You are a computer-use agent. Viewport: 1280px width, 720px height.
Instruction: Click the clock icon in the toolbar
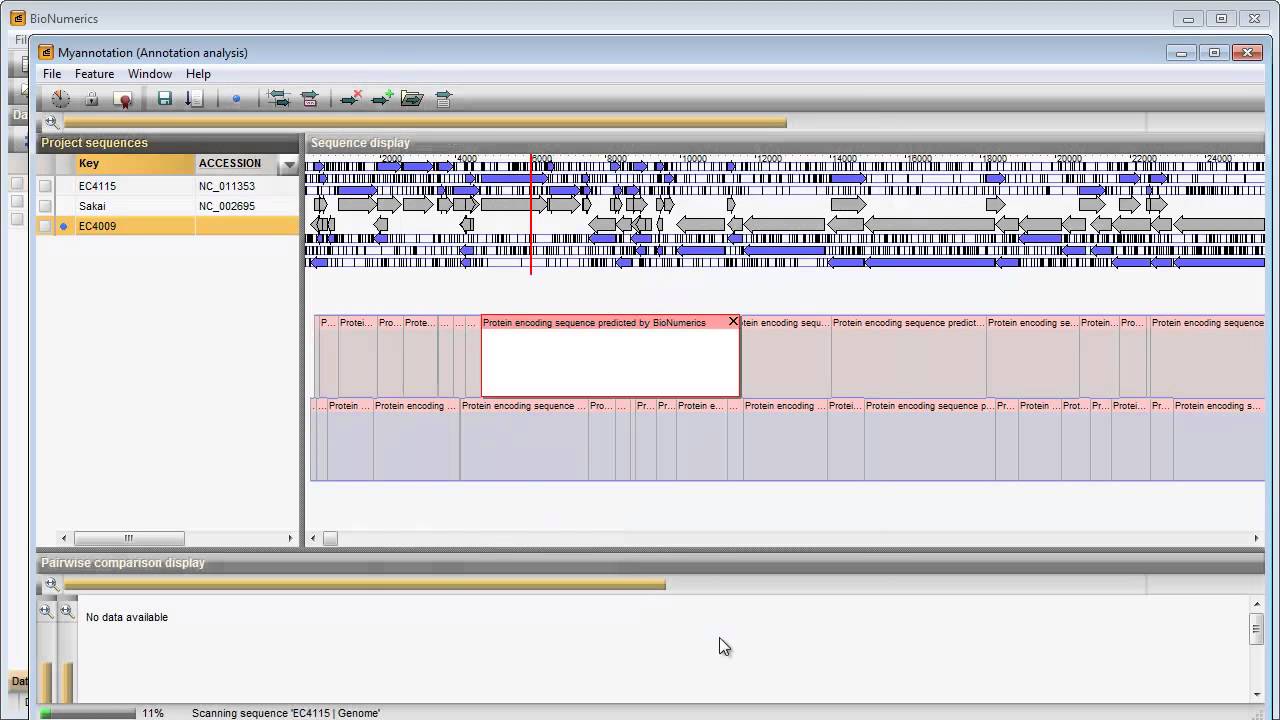(x=61, y=99)
